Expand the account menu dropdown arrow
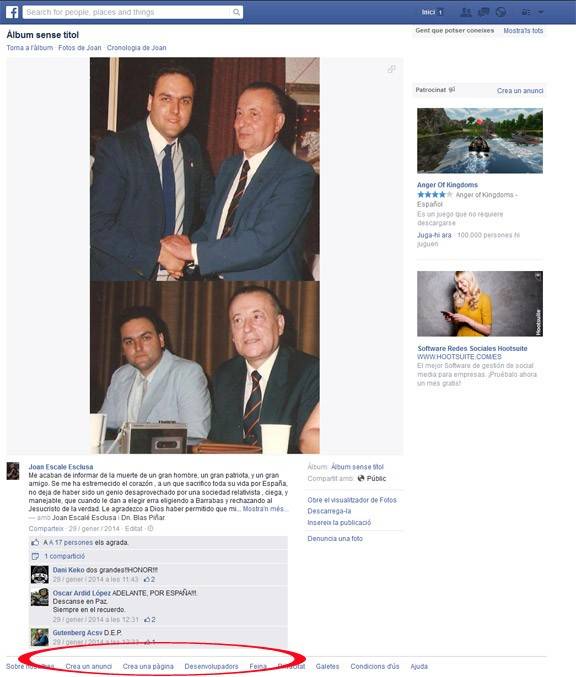Image resolution: width=576 pixels, height=677 pixels. click(541, 12)
